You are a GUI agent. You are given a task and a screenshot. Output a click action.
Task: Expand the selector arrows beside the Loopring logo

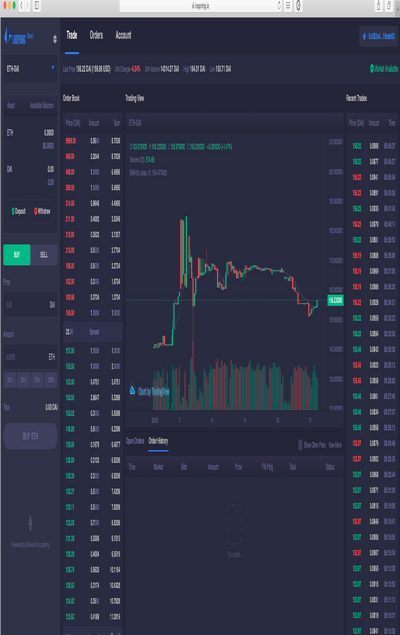(x=55, y=39)
